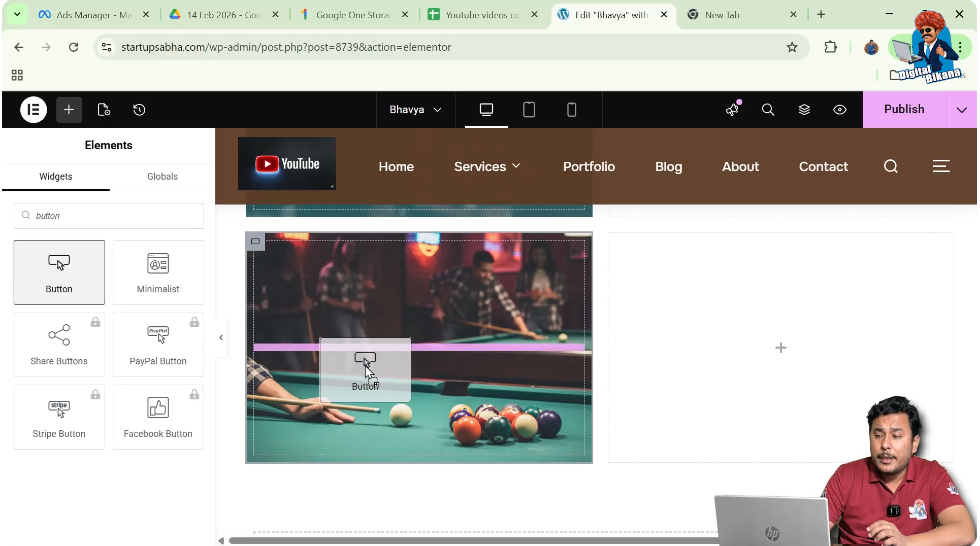
Task: Open the Elementor logo menu
Action: coord(34,110)
